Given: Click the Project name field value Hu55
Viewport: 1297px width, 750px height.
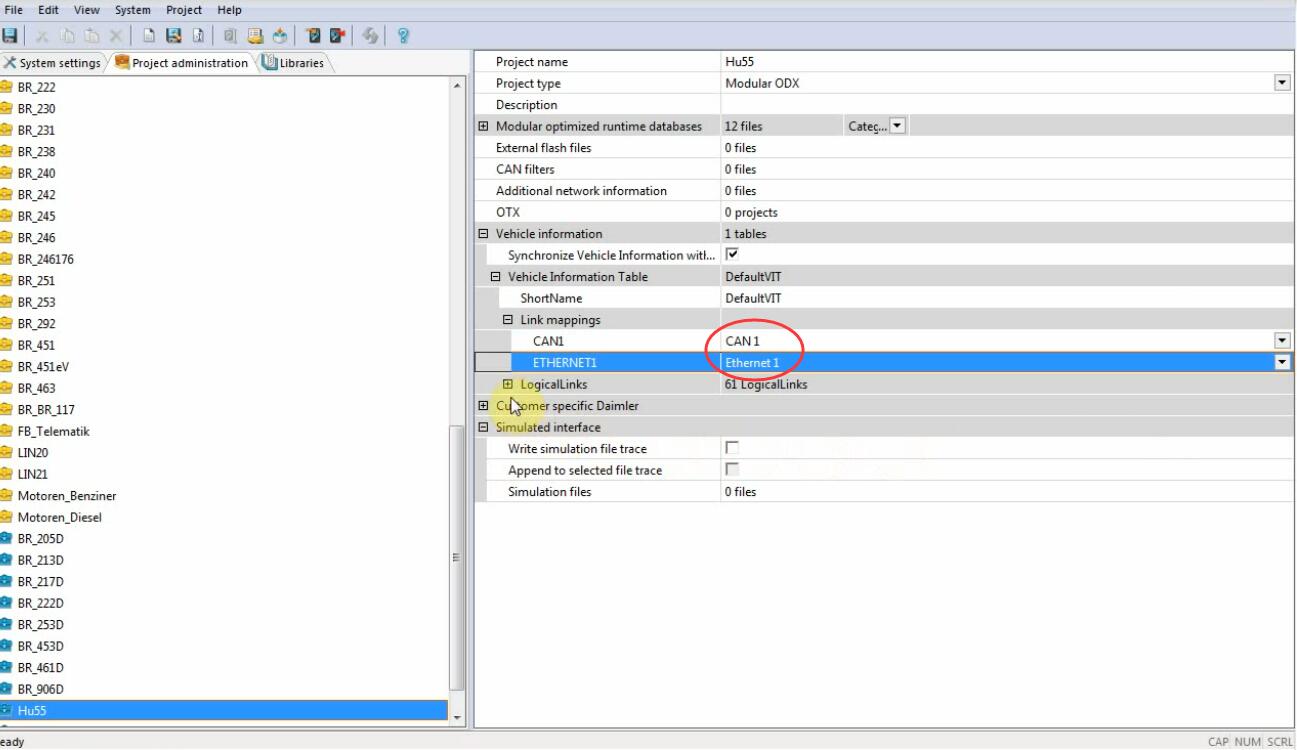Looking at the screenshot, I should pyautogui.click(x=740, y=62).
